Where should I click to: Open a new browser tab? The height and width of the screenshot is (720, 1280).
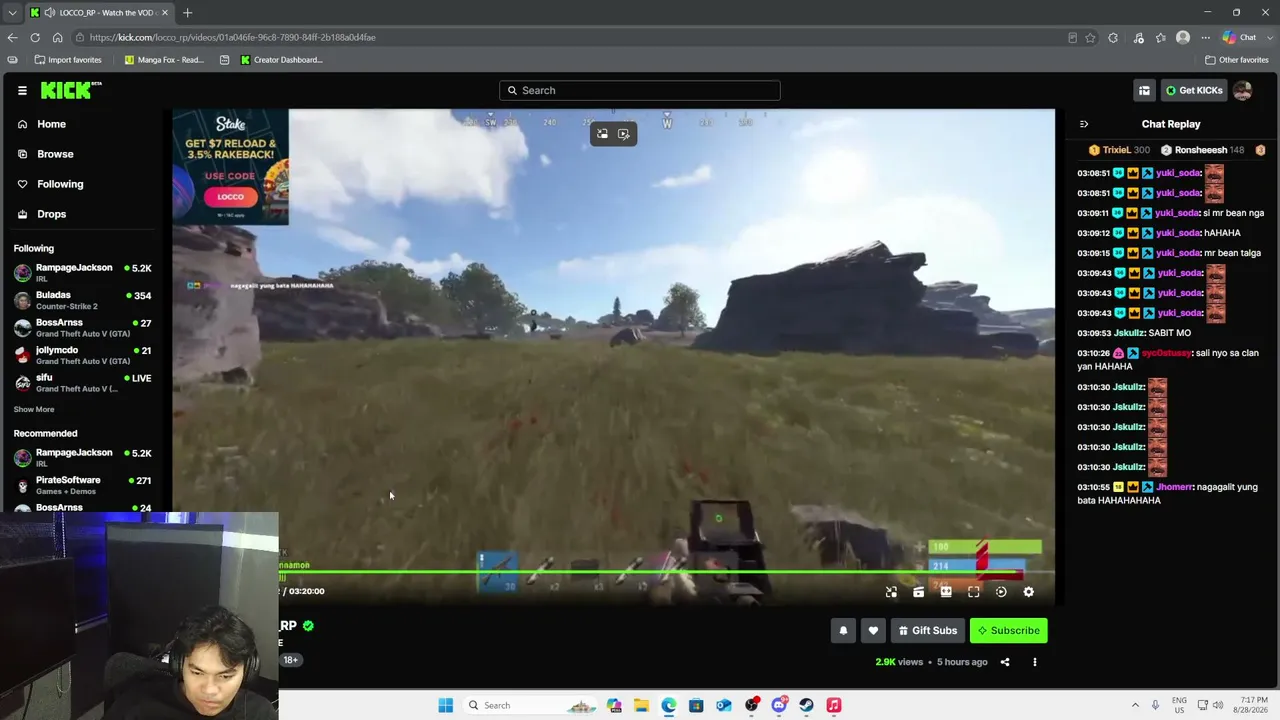pyautogui.click(x=187, y=13)
